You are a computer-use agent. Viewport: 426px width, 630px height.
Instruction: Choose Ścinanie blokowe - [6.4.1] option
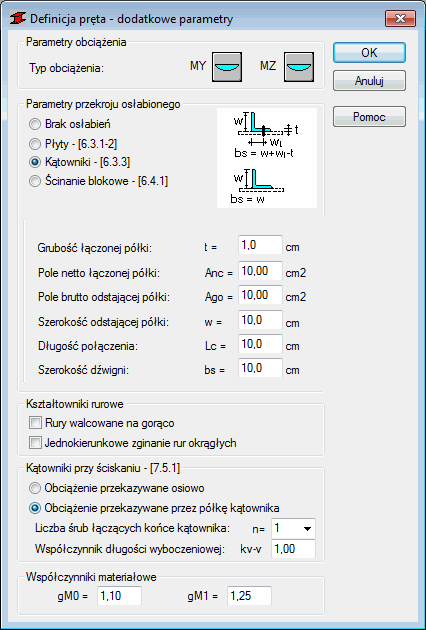[99, 182]
